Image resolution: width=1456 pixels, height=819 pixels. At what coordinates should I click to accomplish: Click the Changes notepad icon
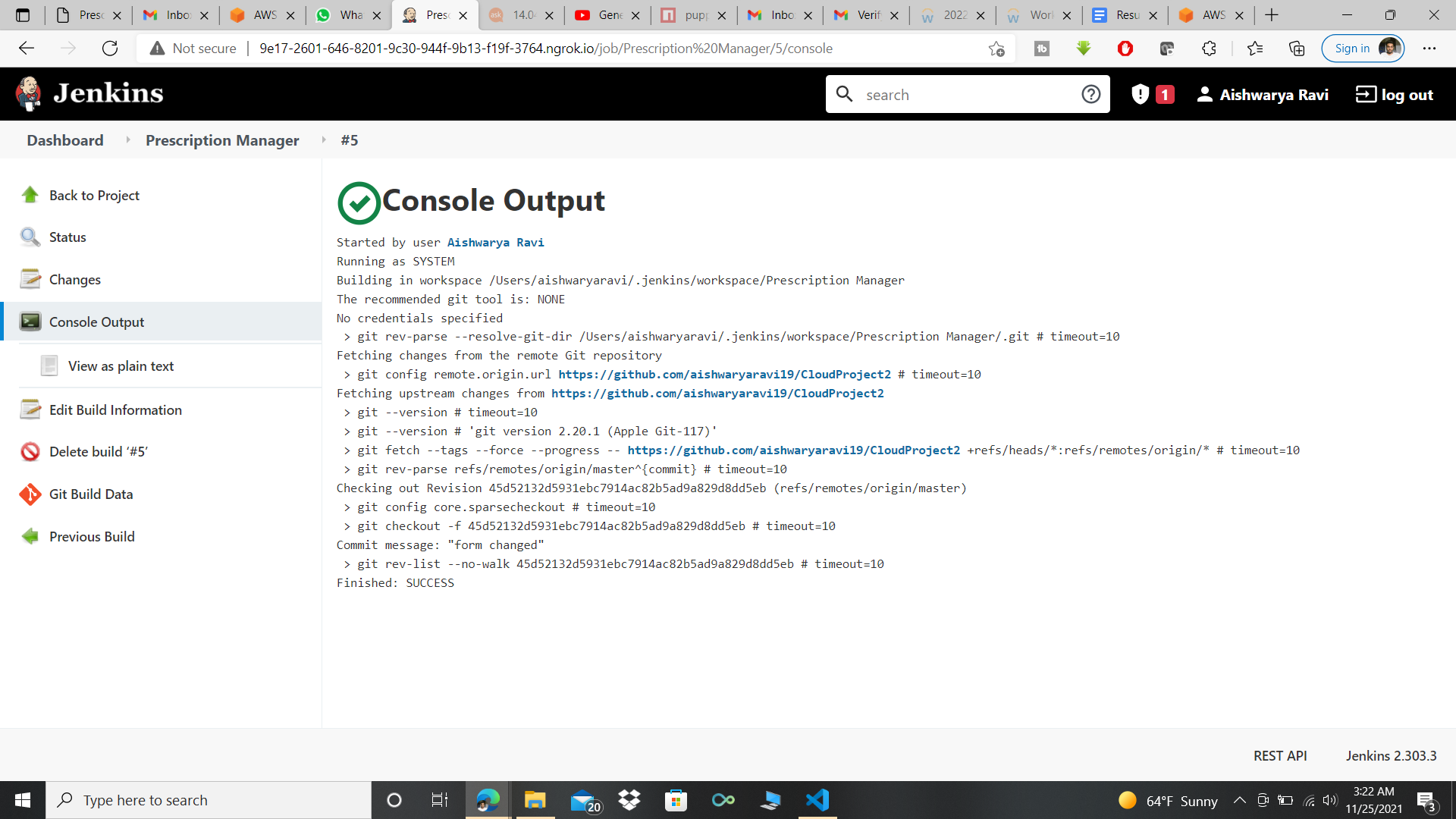(30, 279)
